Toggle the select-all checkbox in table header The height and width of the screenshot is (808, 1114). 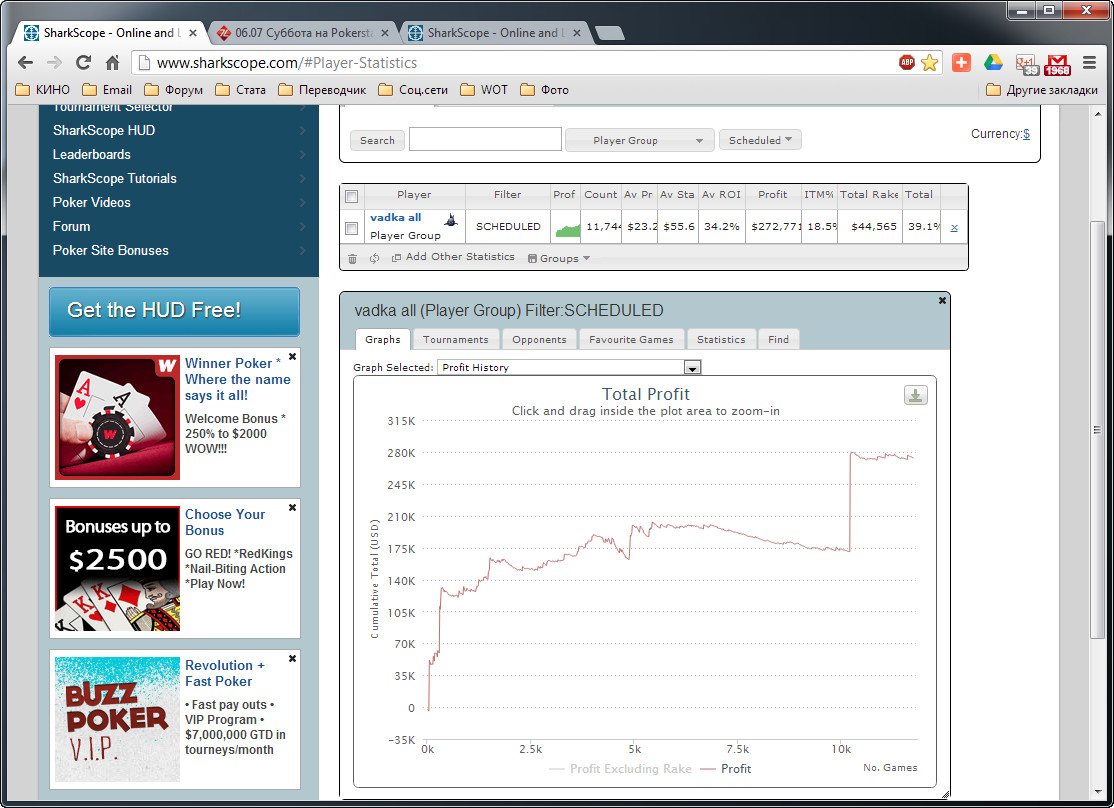(352, 195)
